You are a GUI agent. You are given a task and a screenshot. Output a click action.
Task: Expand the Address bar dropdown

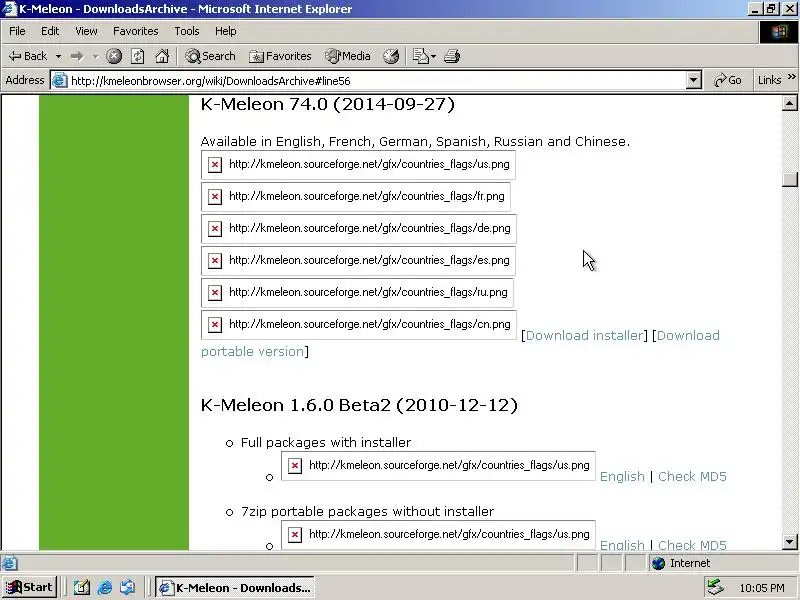point(693,80)
